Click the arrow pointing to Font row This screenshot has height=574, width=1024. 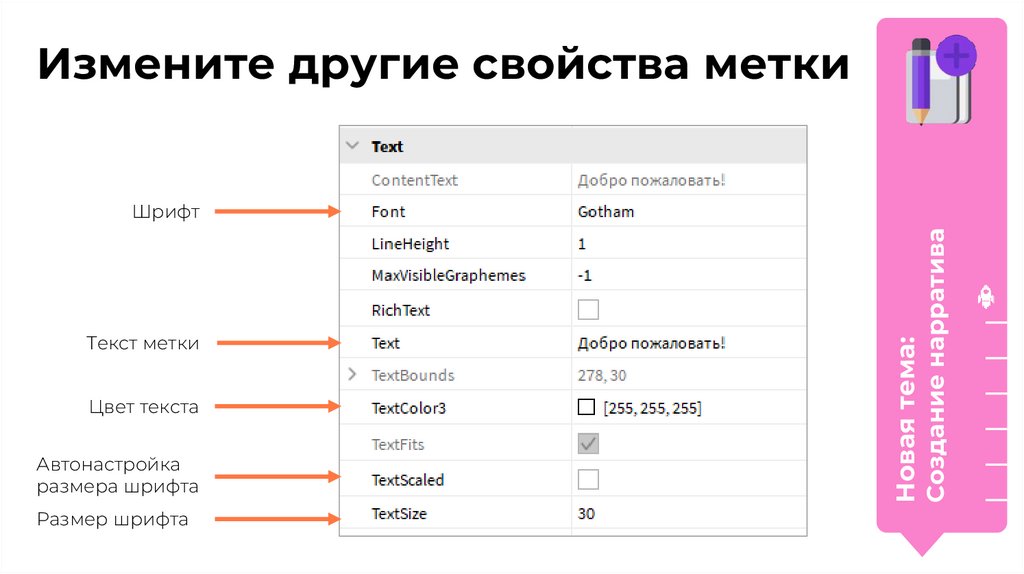point(278,211)
